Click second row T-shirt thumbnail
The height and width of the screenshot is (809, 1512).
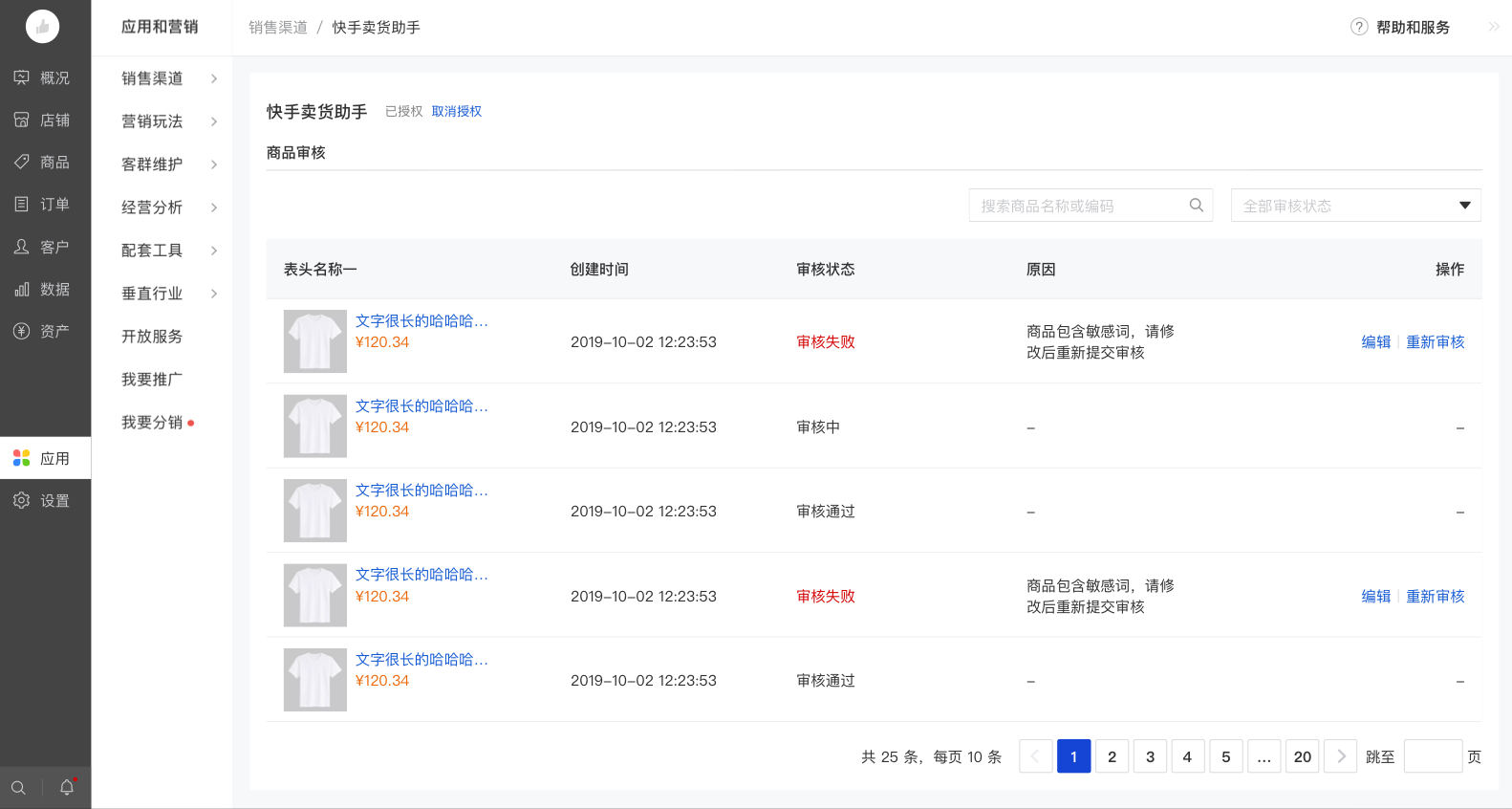(315, 426)
